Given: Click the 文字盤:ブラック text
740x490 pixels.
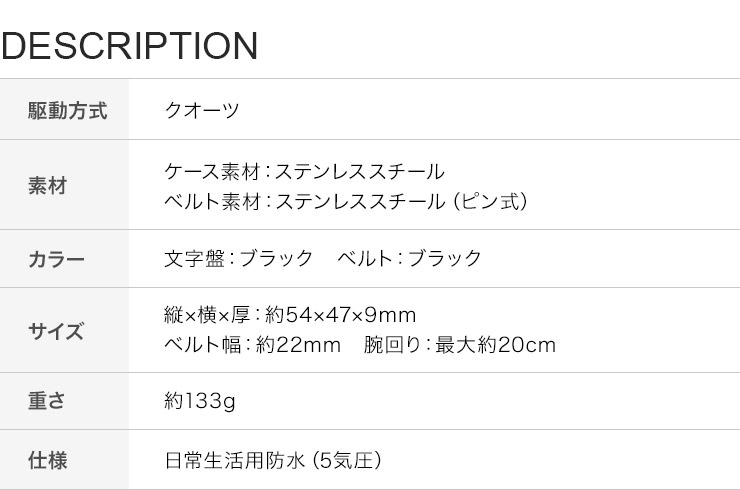Looking at the screenshot, I should [238, 258].
